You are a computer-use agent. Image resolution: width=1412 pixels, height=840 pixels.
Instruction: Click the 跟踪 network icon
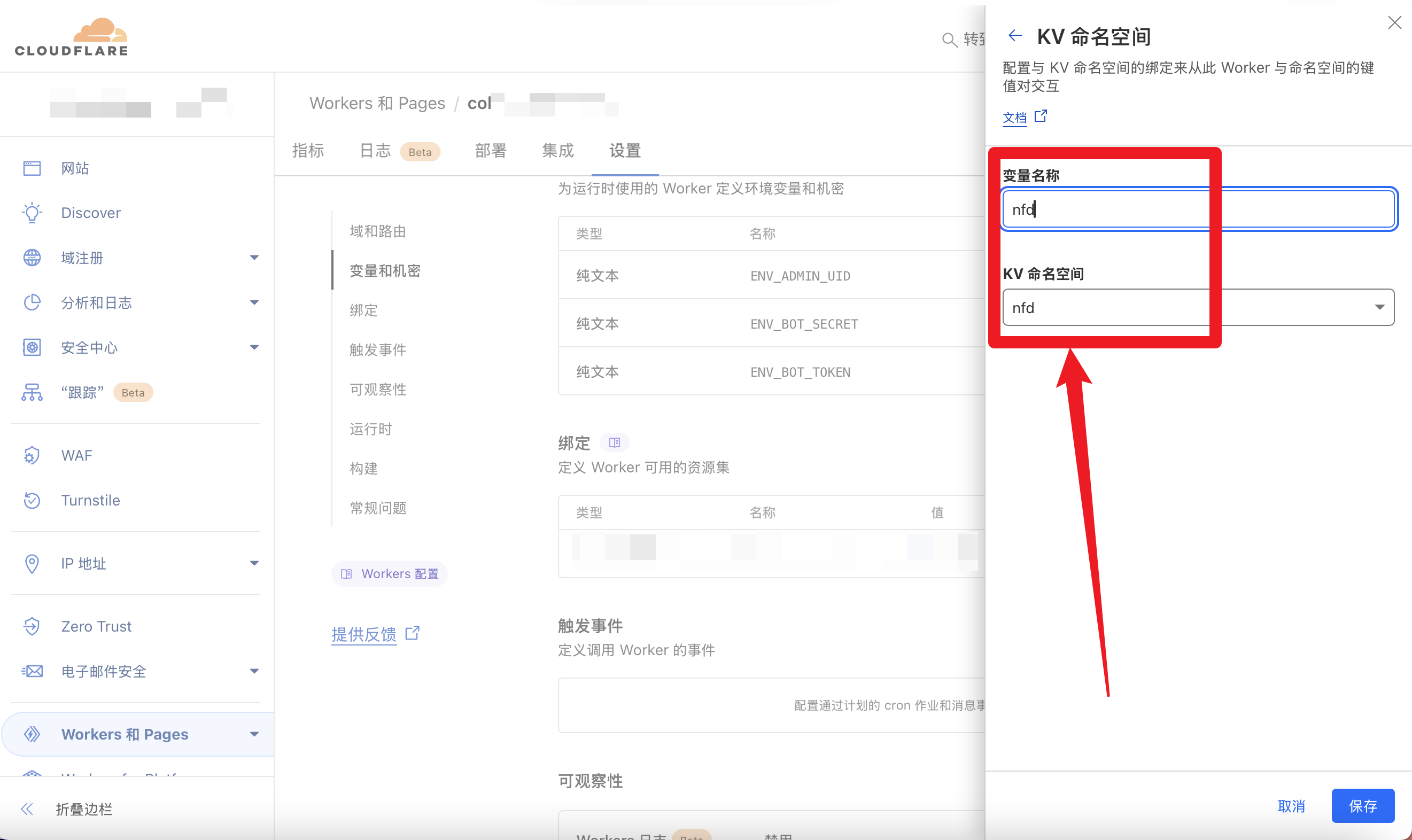32,392
